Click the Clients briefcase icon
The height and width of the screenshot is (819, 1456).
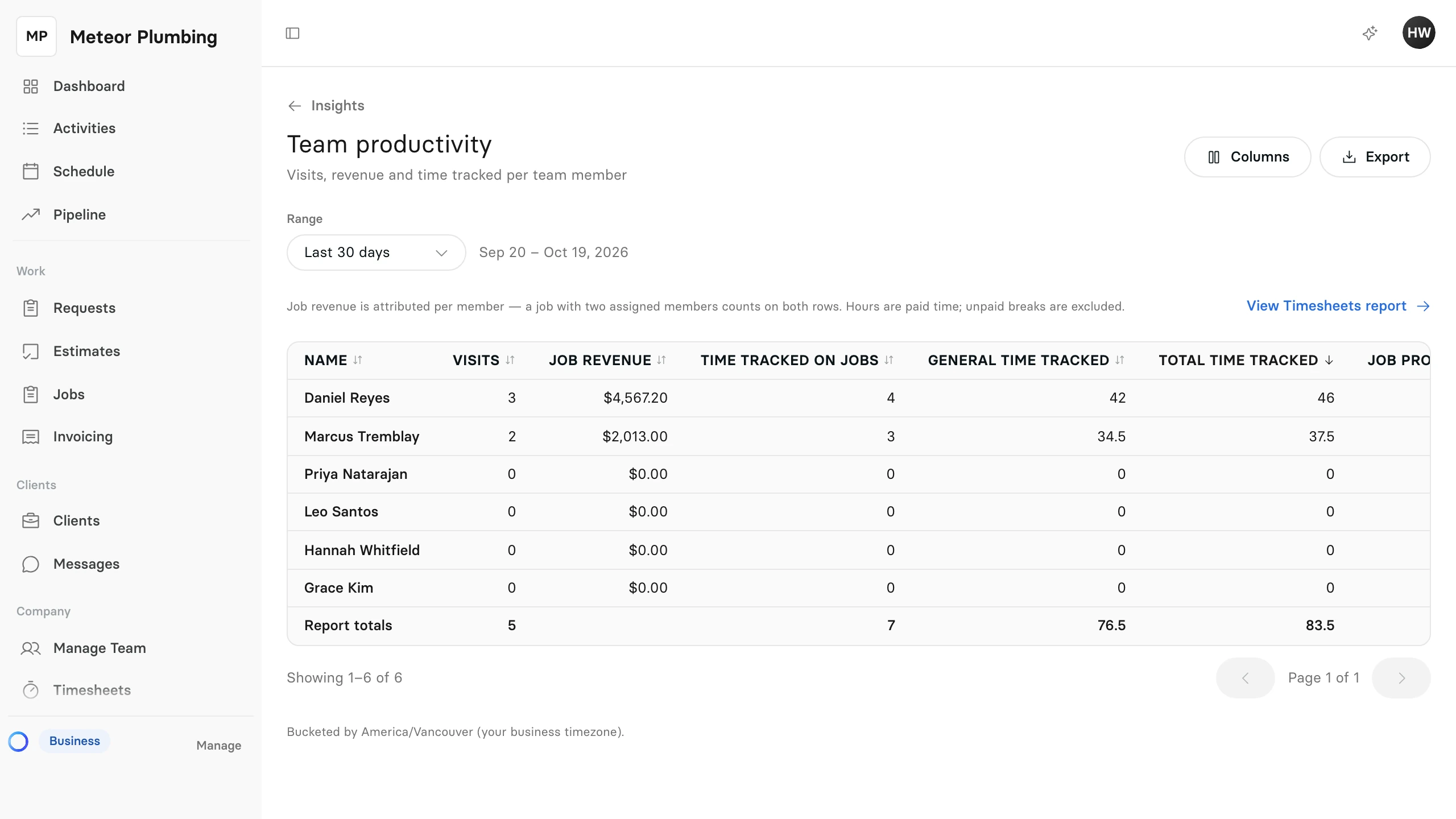pos(31,521)
